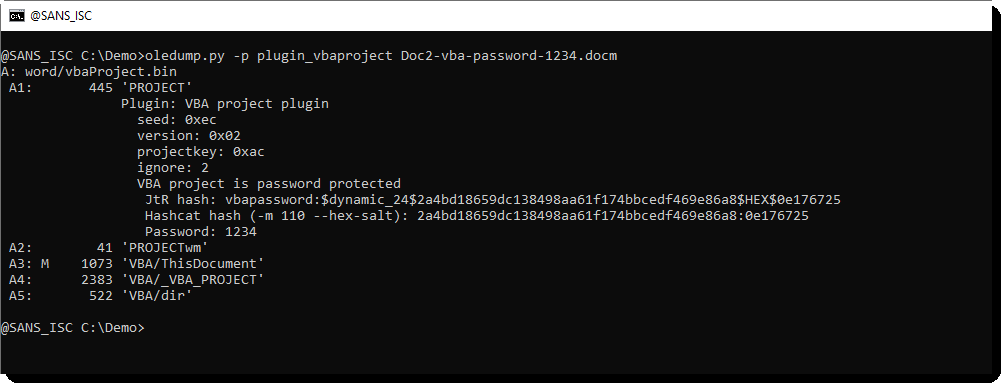The image size is (1007, 389).
Task: Click 'VBA project is password protected' text
Action: (x=268, y=184)
